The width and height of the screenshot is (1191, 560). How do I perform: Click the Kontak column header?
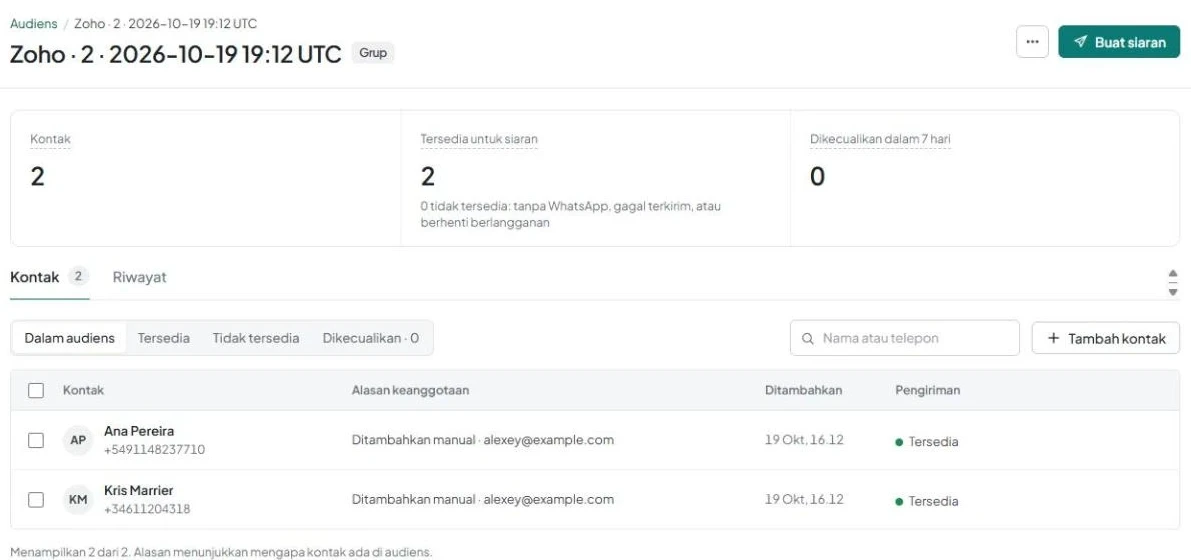click(x=84, y=390)
